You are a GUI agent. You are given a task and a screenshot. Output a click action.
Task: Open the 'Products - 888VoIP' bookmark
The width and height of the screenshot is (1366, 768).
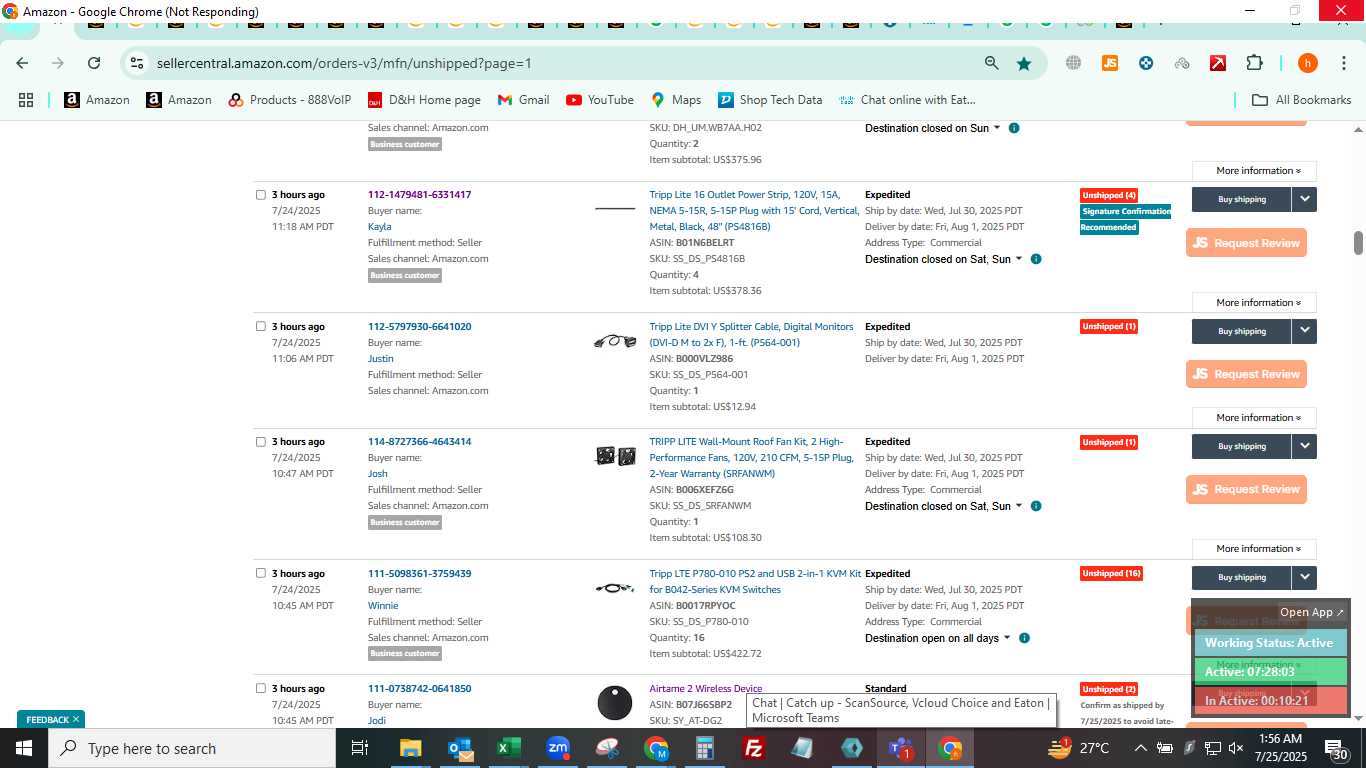pos(289,100)
